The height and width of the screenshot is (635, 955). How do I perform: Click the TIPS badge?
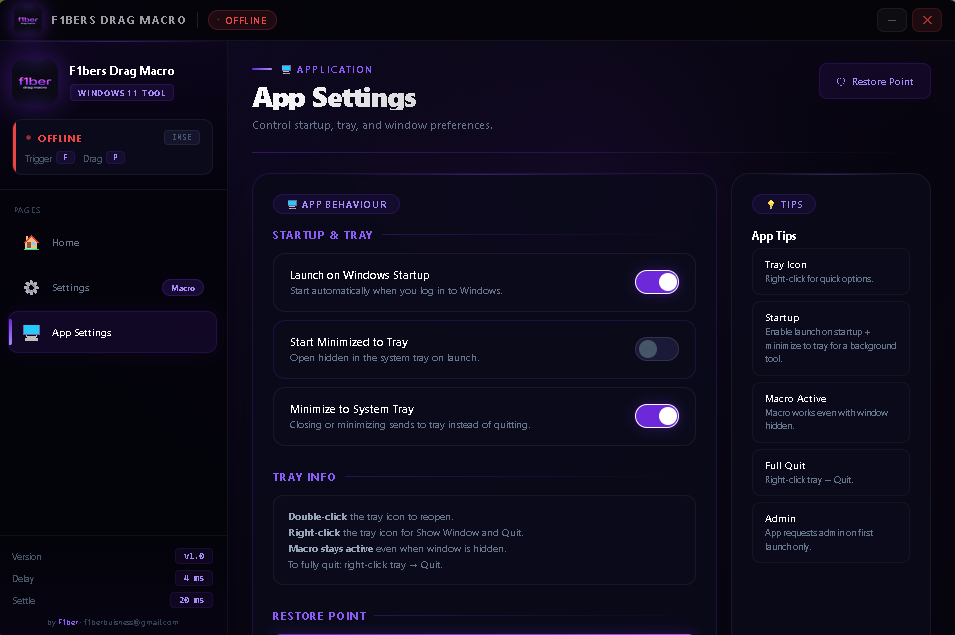(x=784, y=205)
